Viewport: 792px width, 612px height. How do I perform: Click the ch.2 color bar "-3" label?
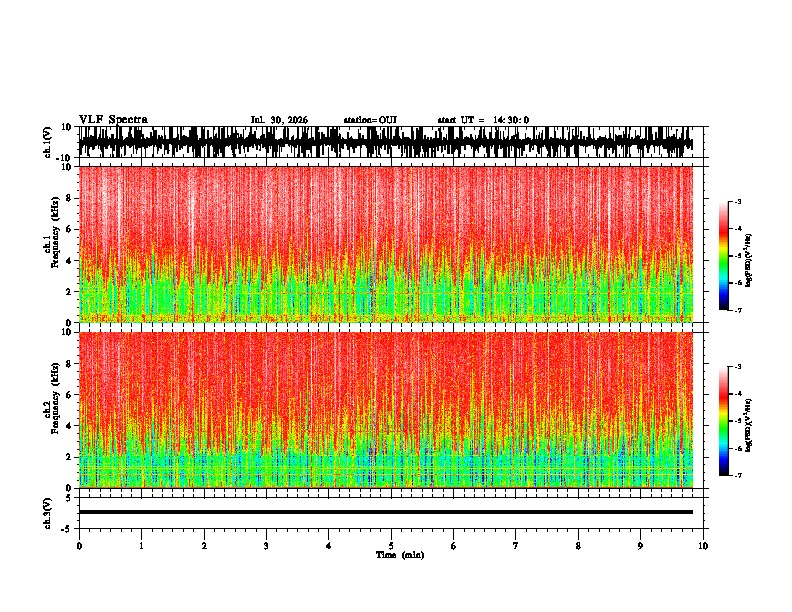click(x=738, y=367)
